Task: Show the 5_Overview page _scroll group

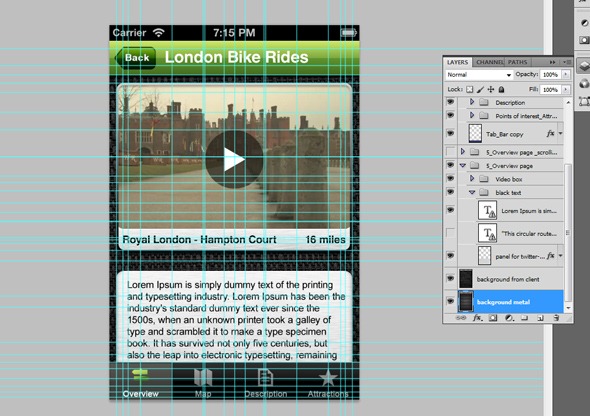Action: [450, 152]
